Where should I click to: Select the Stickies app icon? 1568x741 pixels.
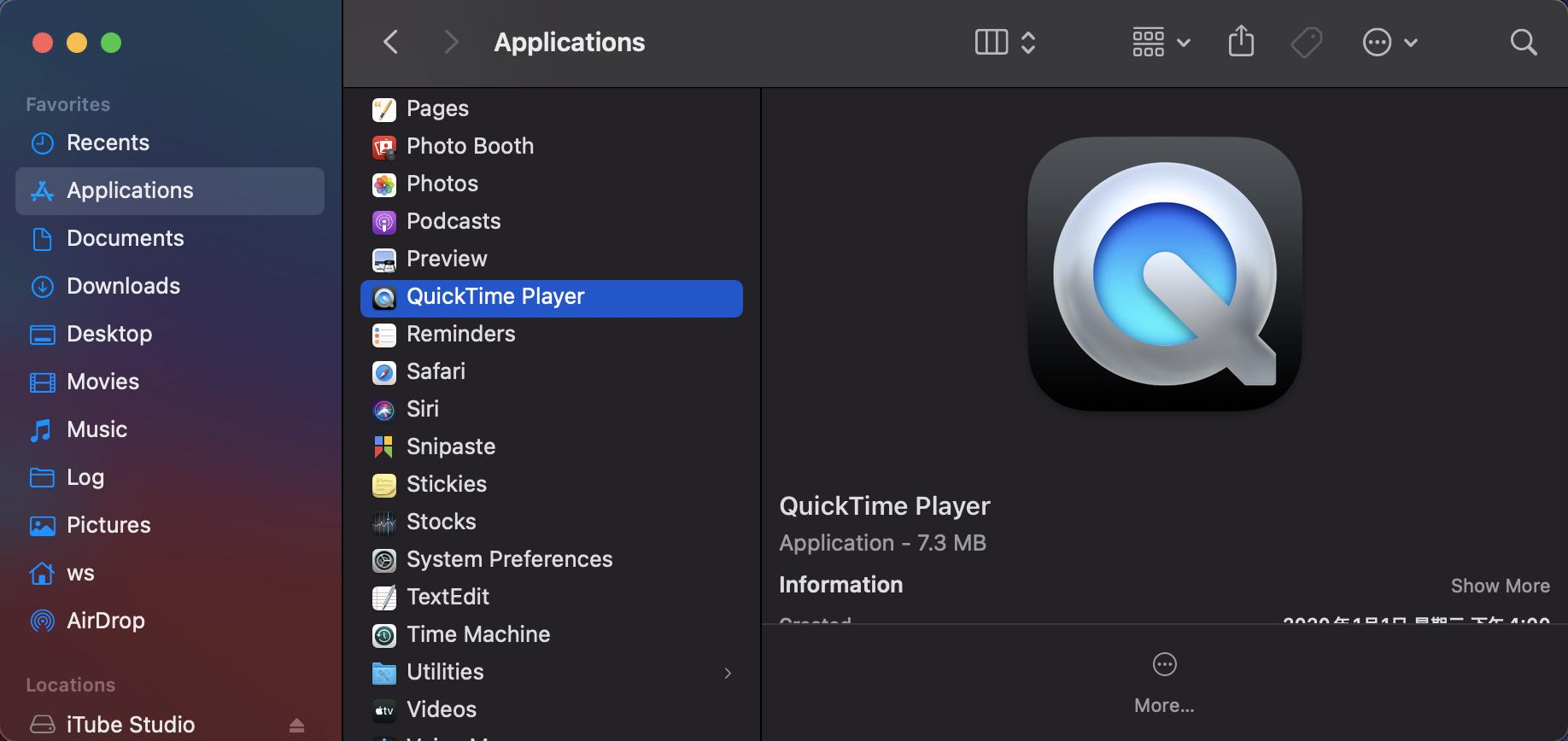pyautogui.click(x=384, y=485)
